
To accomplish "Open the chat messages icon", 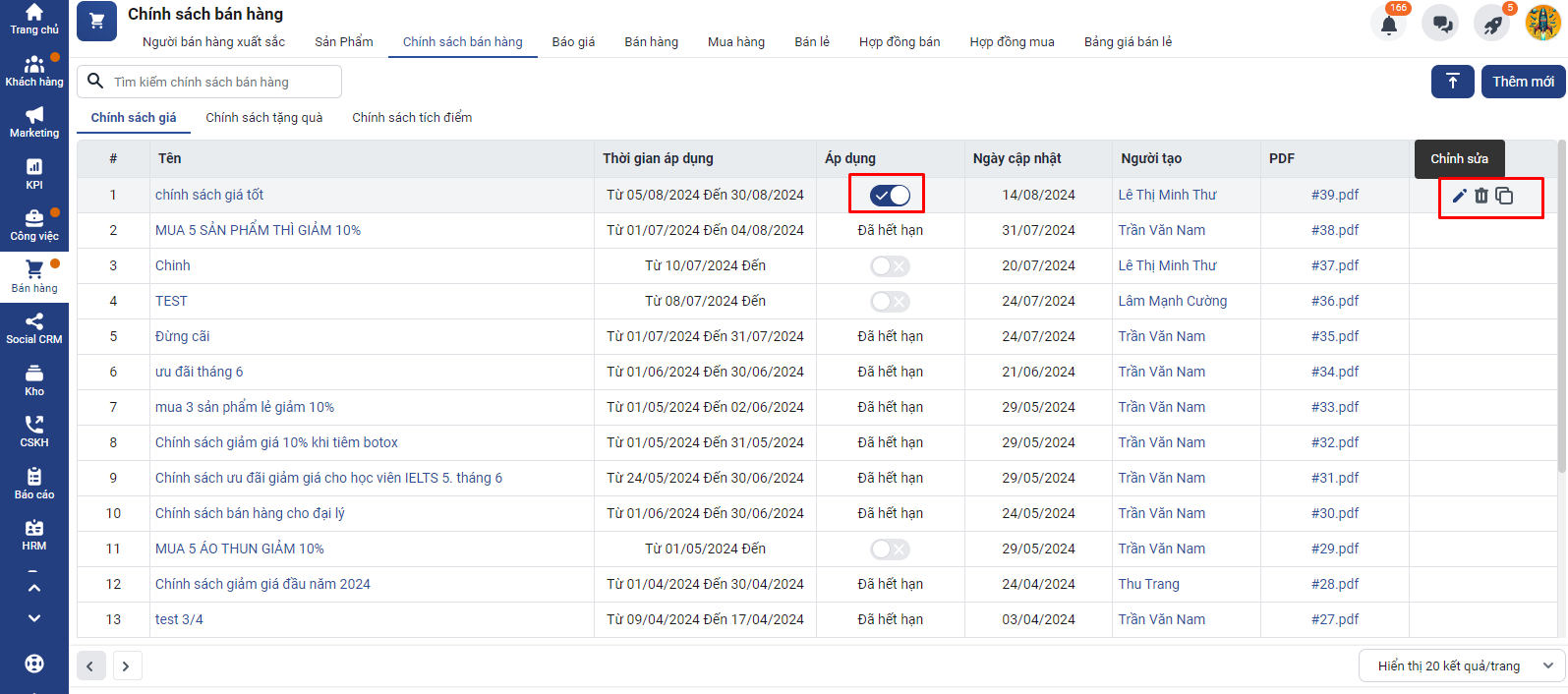I will (x=1441, y=24).
